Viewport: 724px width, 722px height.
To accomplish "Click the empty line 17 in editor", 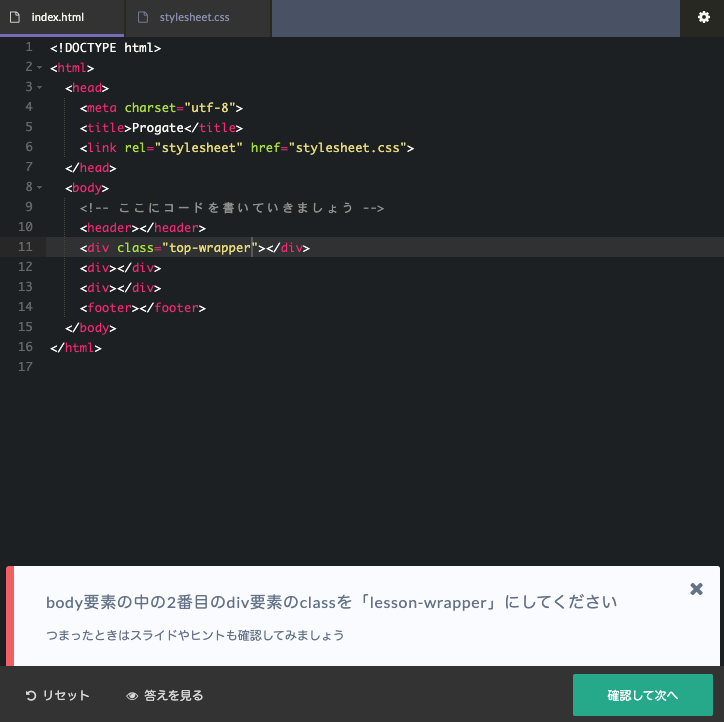I will [x=385, y=367].
